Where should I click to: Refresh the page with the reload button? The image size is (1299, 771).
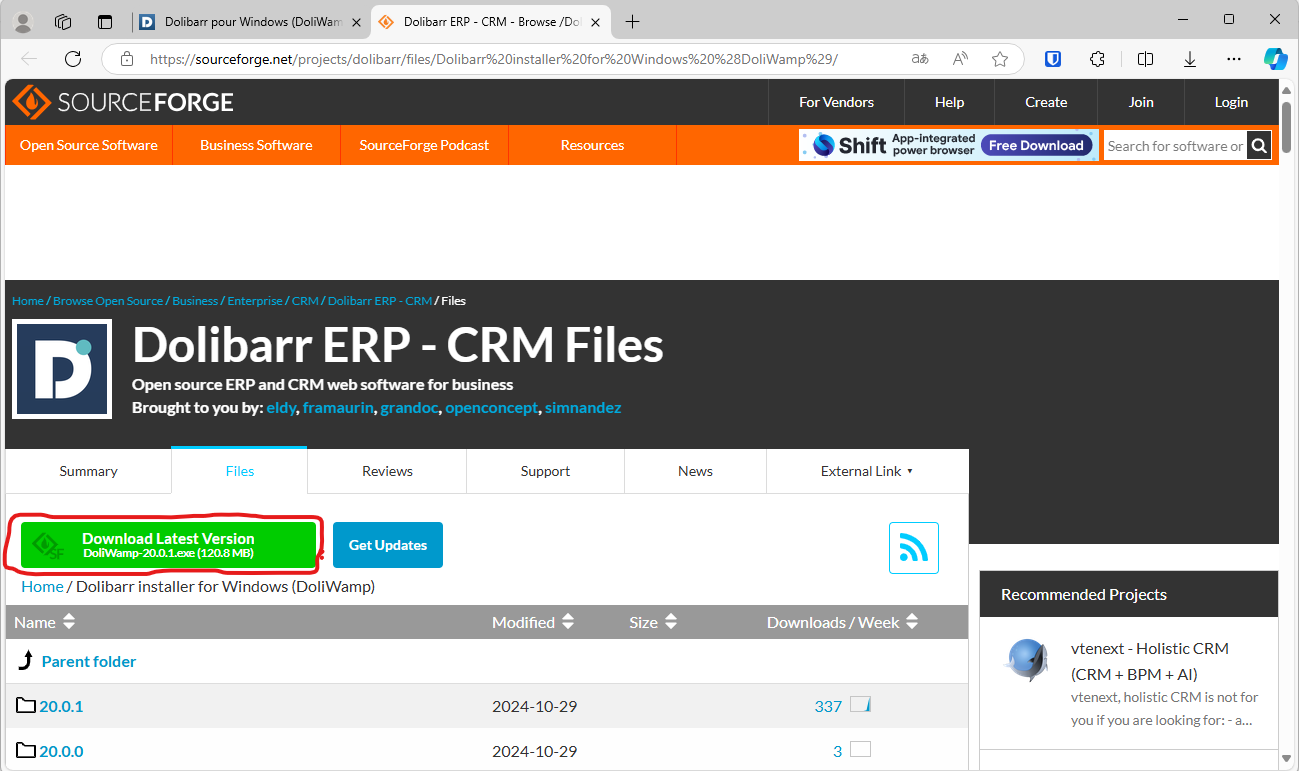point(73,59)
